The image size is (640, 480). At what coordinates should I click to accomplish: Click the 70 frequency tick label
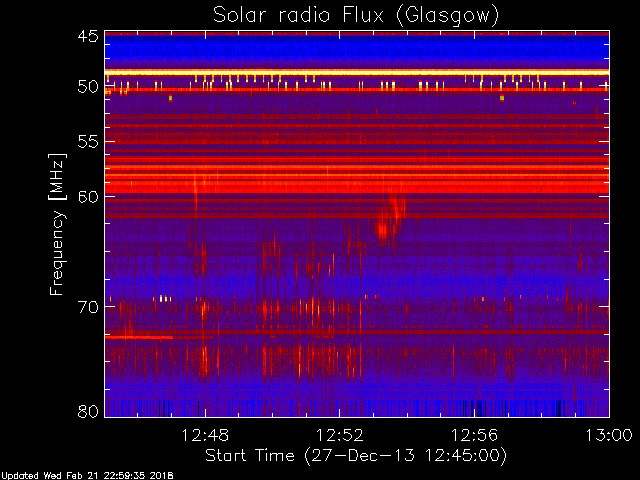pos(88,307)
